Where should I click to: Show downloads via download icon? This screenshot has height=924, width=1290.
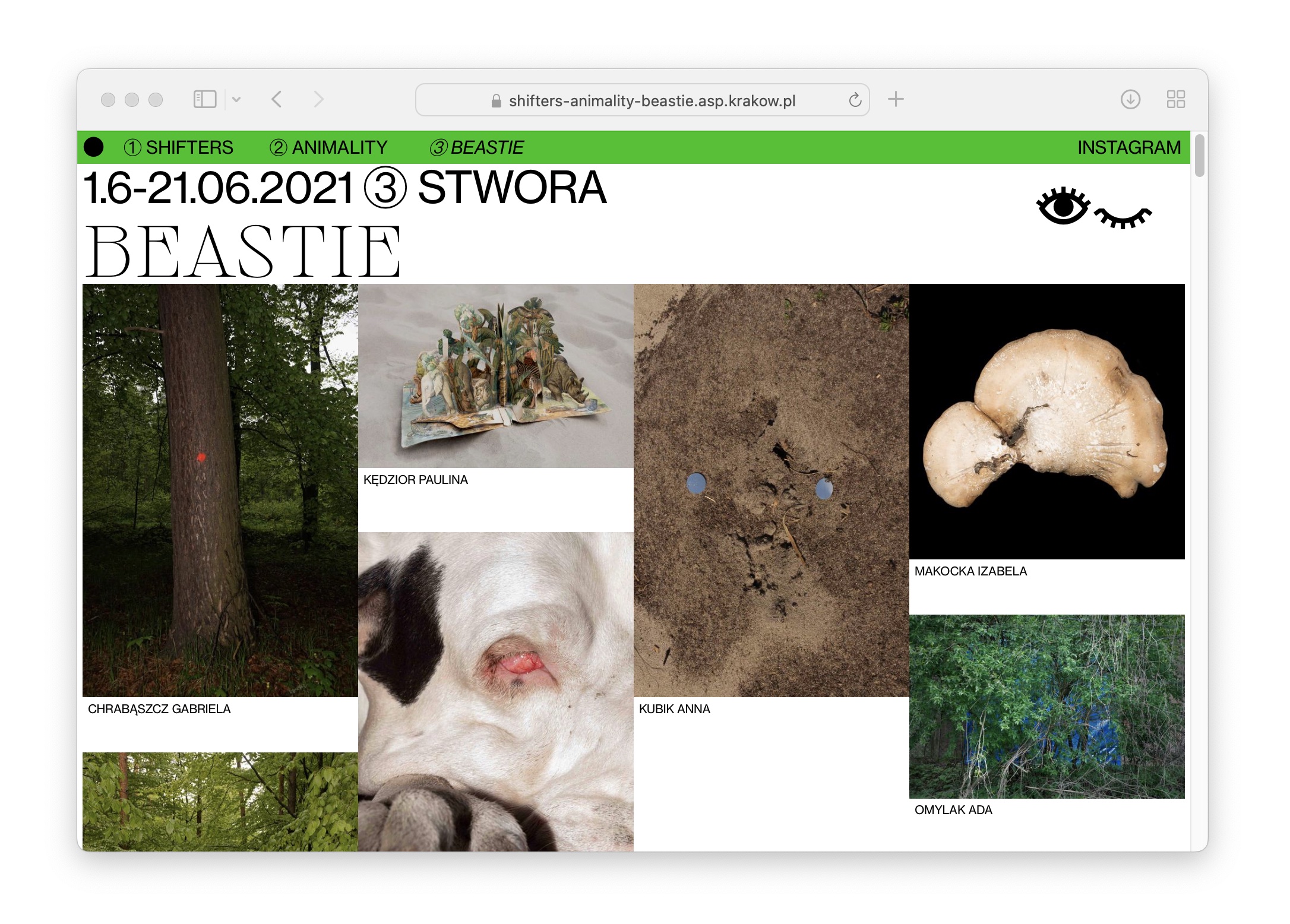pyautogui.click(x=1130, y=99)
